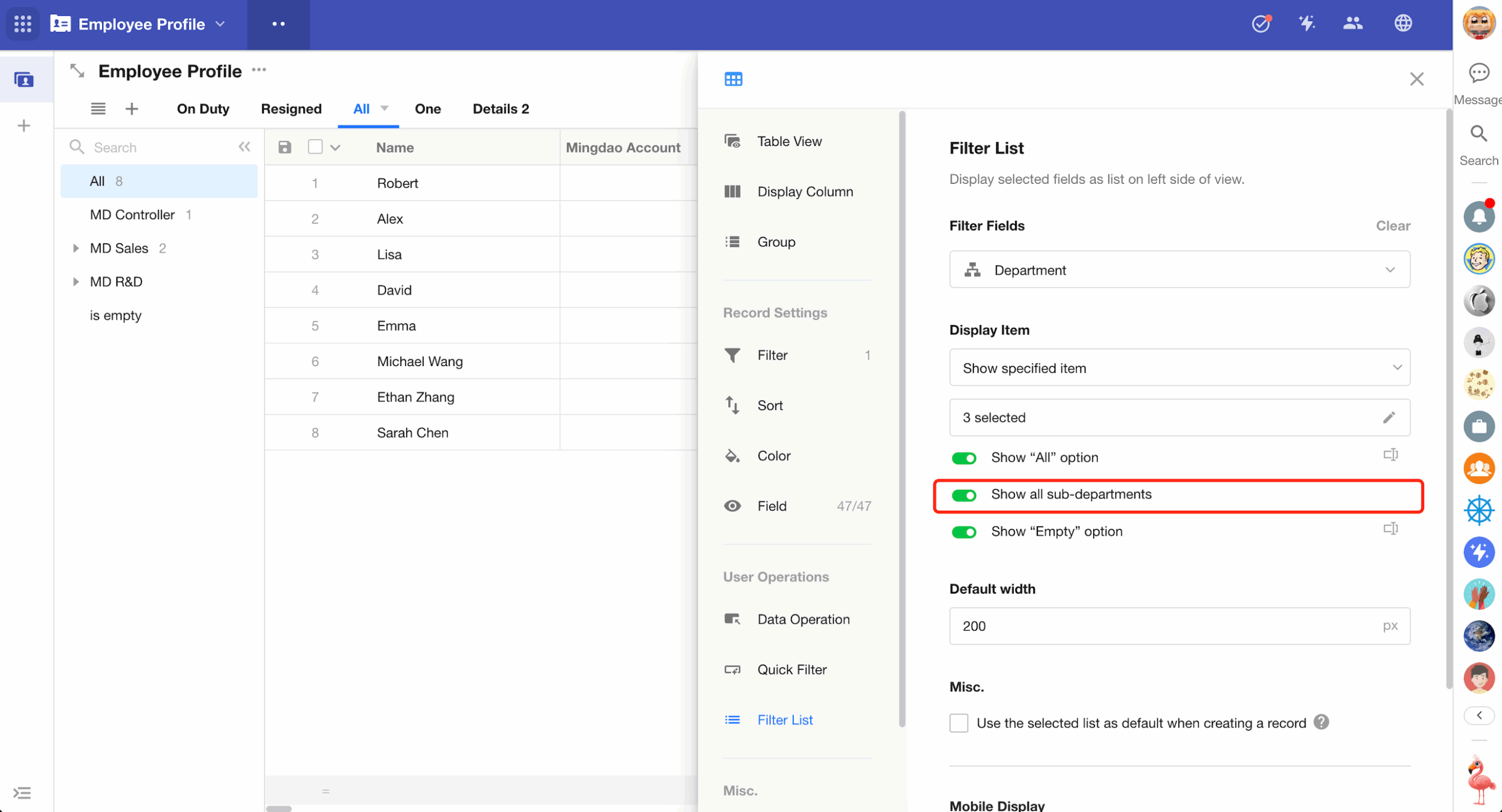Screen dimensions: 1502x812
Task: Collapse the right sidebar with chevron button
Action: pyautogui.click(x=1479, y=715)
